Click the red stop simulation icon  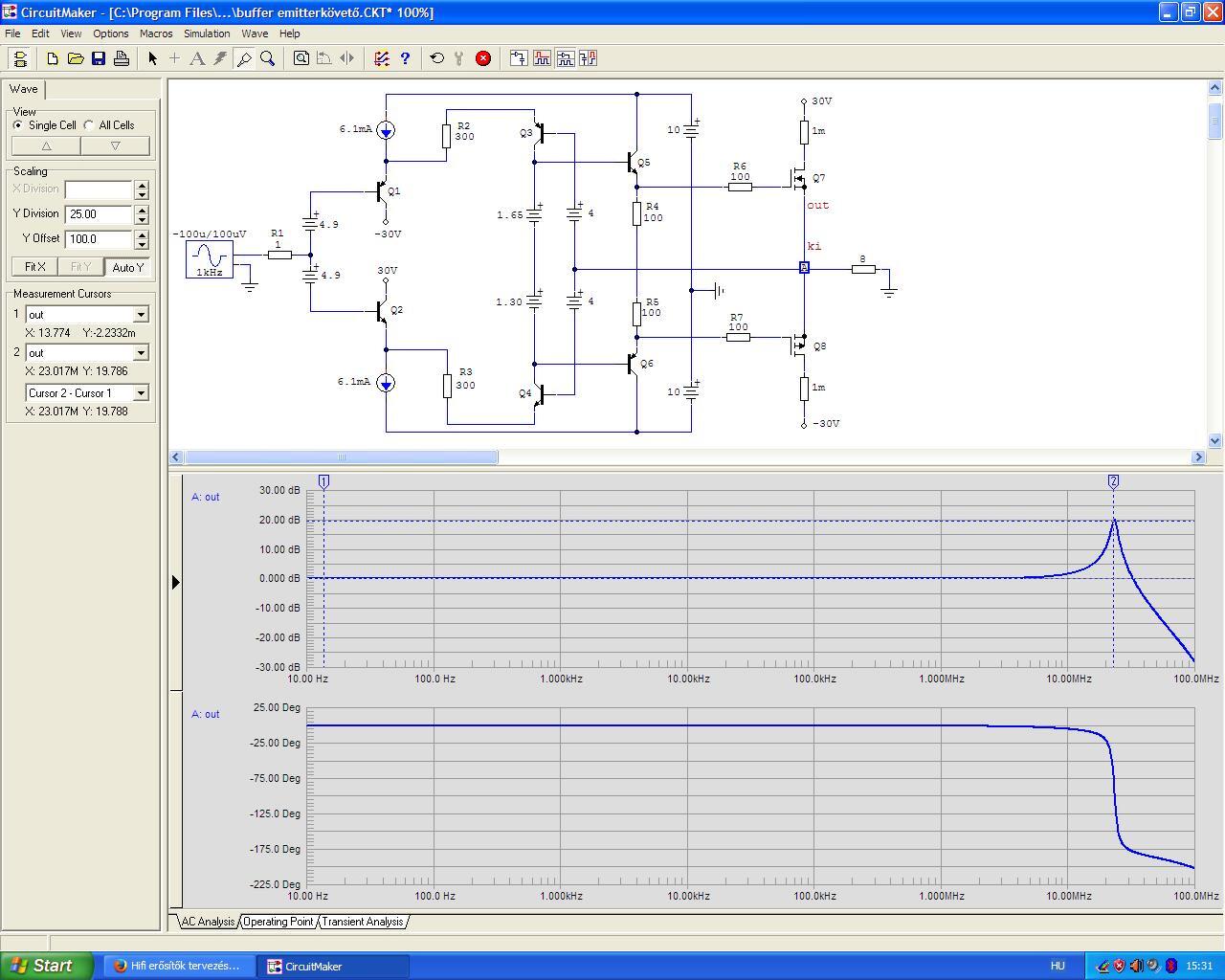coord(483,58)
